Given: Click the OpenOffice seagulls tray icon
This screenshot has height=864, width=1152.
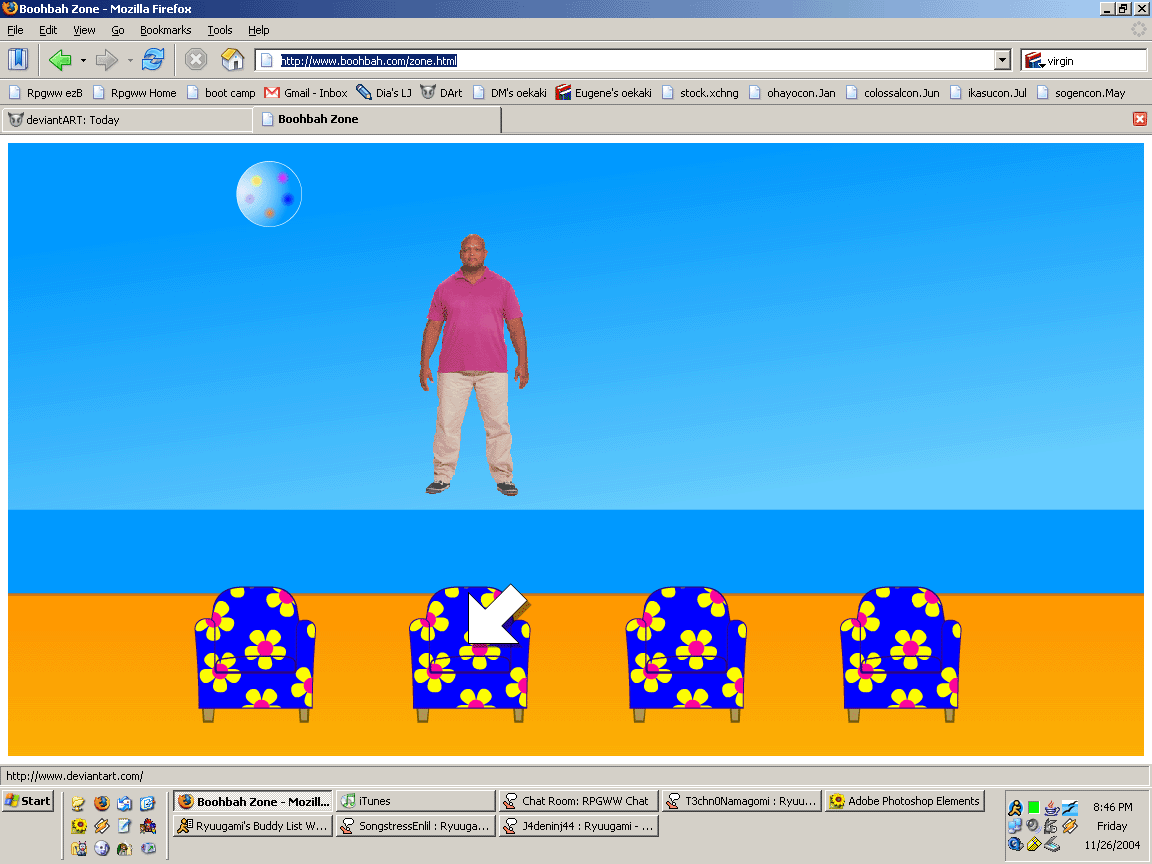Looking at the screenshot, I should pyautogui.click(x=1070, y=808).
